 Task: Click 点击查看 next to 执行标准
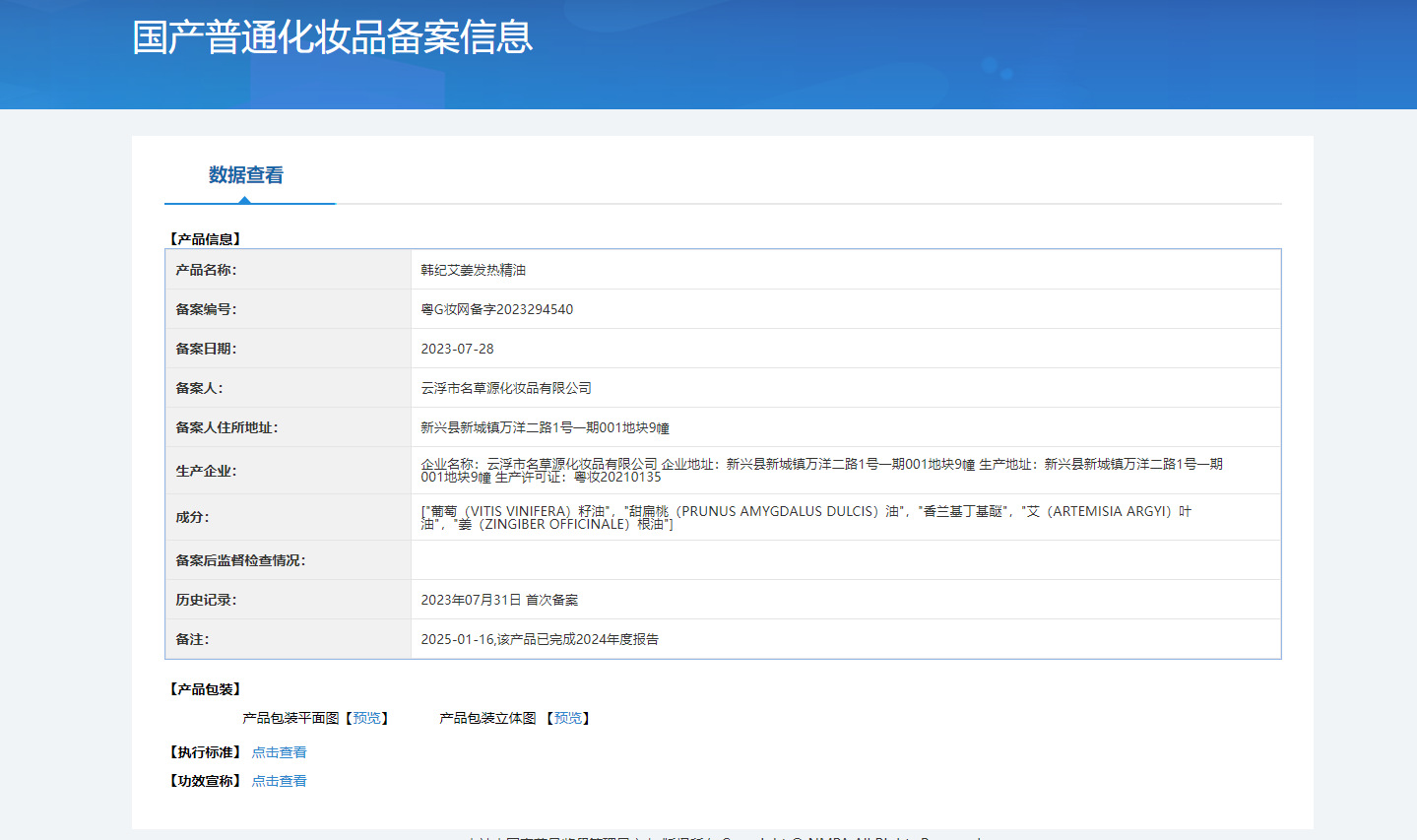point(279,752)
